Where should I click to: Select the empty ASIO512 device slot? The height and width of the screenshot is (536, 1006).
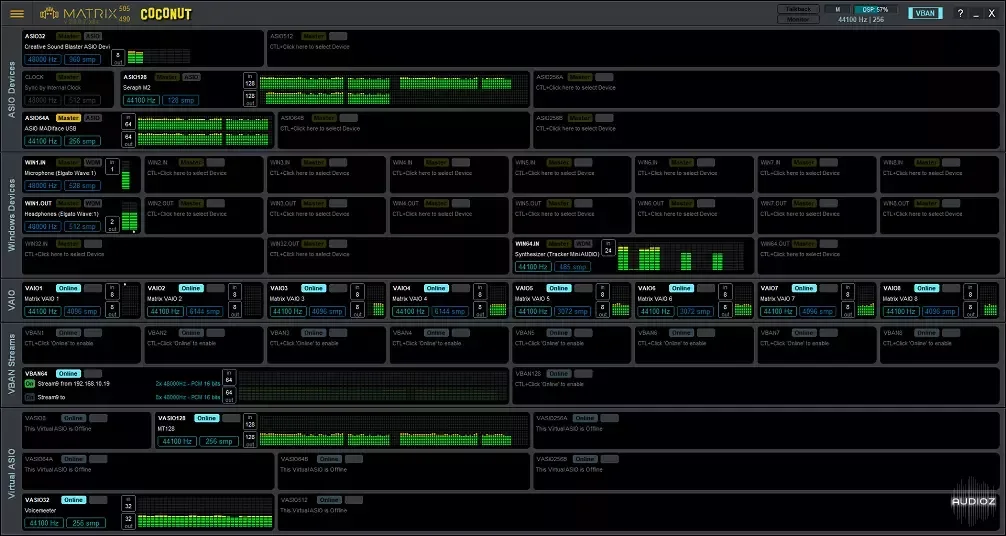632,48
